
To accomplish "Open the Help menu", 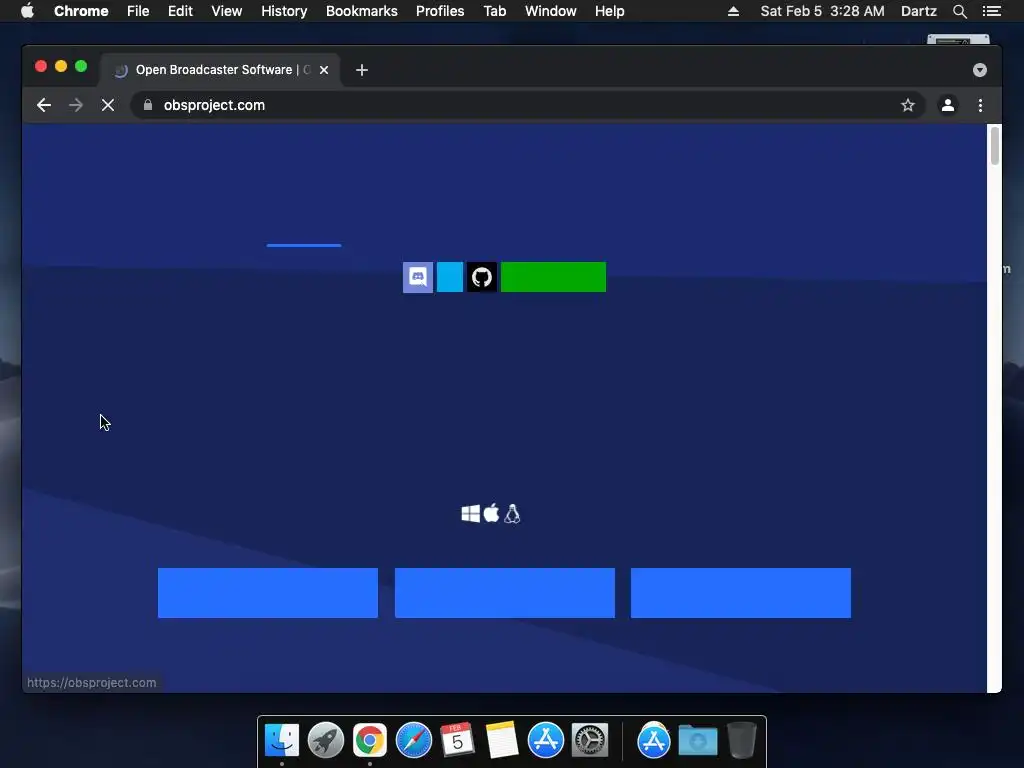I will (609, 11).
